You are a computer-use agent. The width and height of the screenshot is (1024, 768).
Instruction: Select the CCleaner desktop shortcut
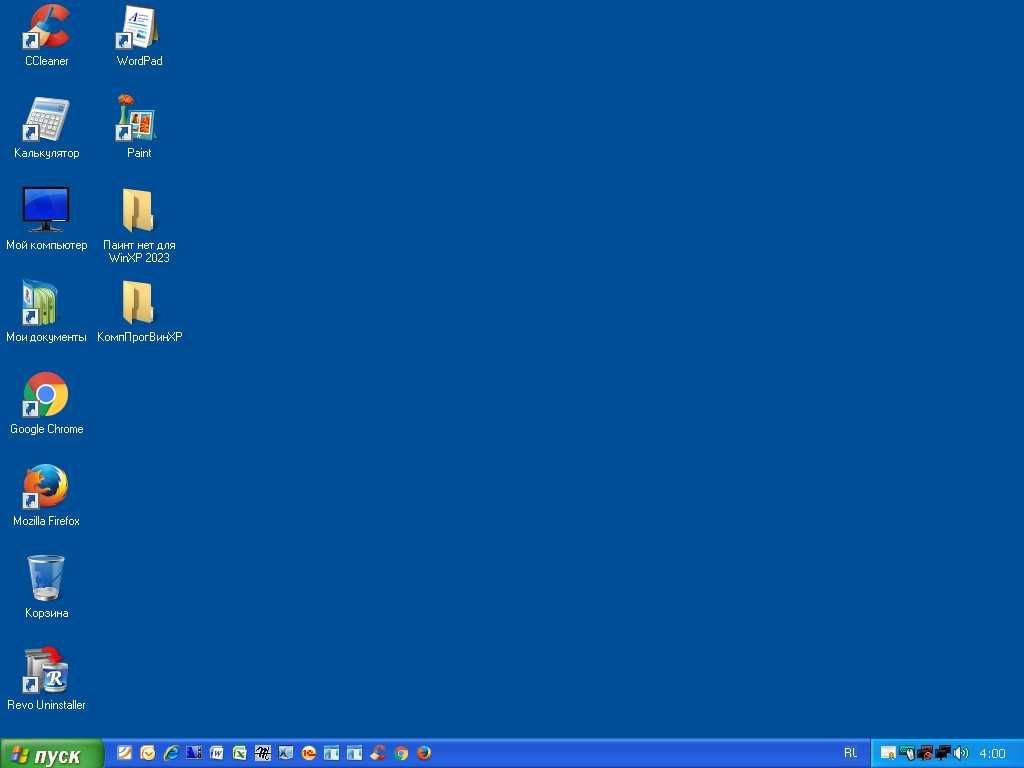(x=46, y=36)
